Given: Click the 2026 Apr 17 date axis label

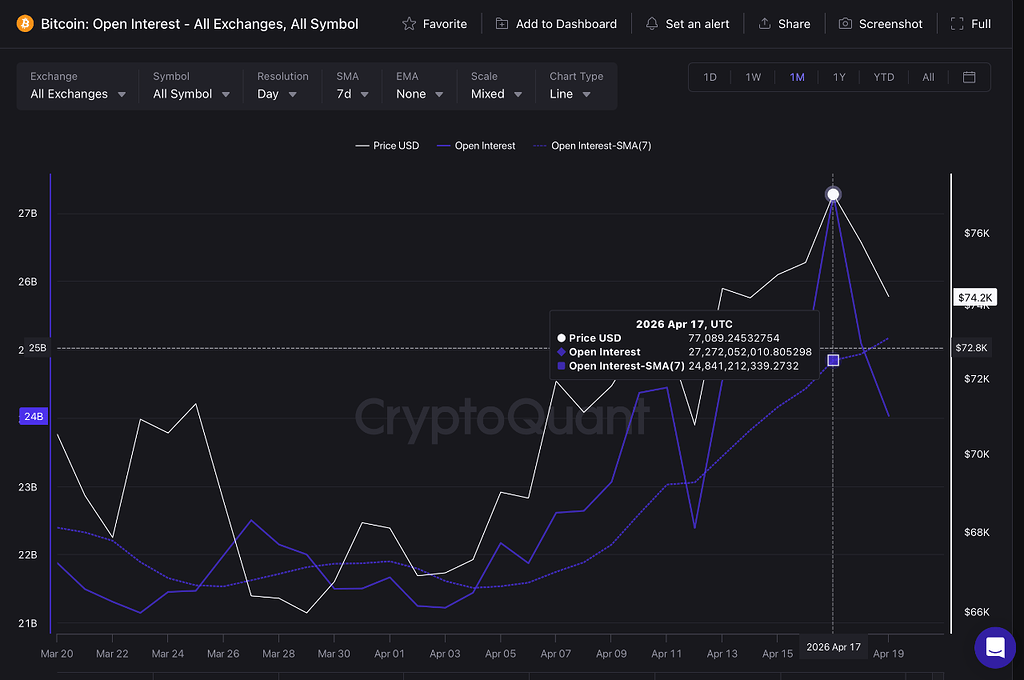Looking at the screenshot, I should pyautogui.click(x=833, y=647).
